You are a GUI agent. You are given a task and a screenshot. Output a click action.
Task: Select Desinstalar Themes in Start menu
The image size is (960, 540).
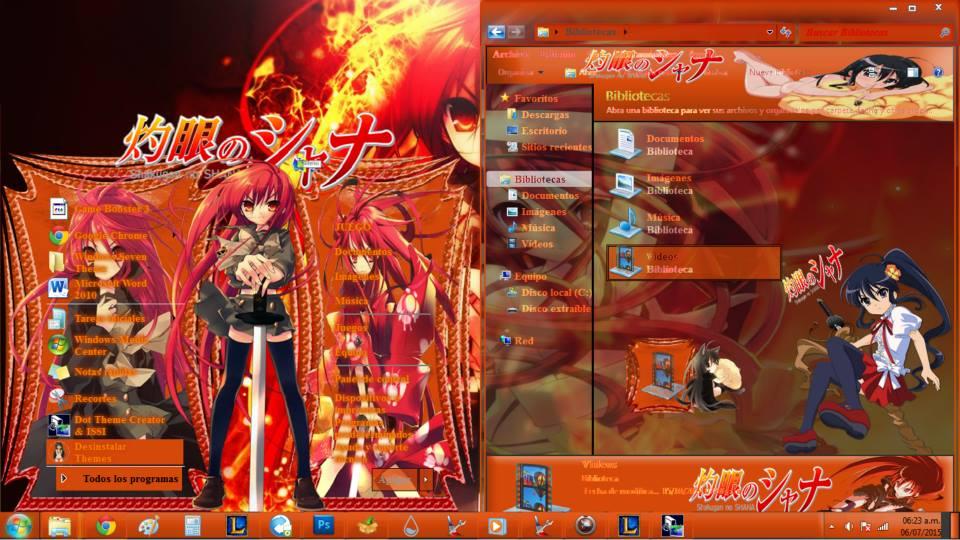[x=114, y=452]
